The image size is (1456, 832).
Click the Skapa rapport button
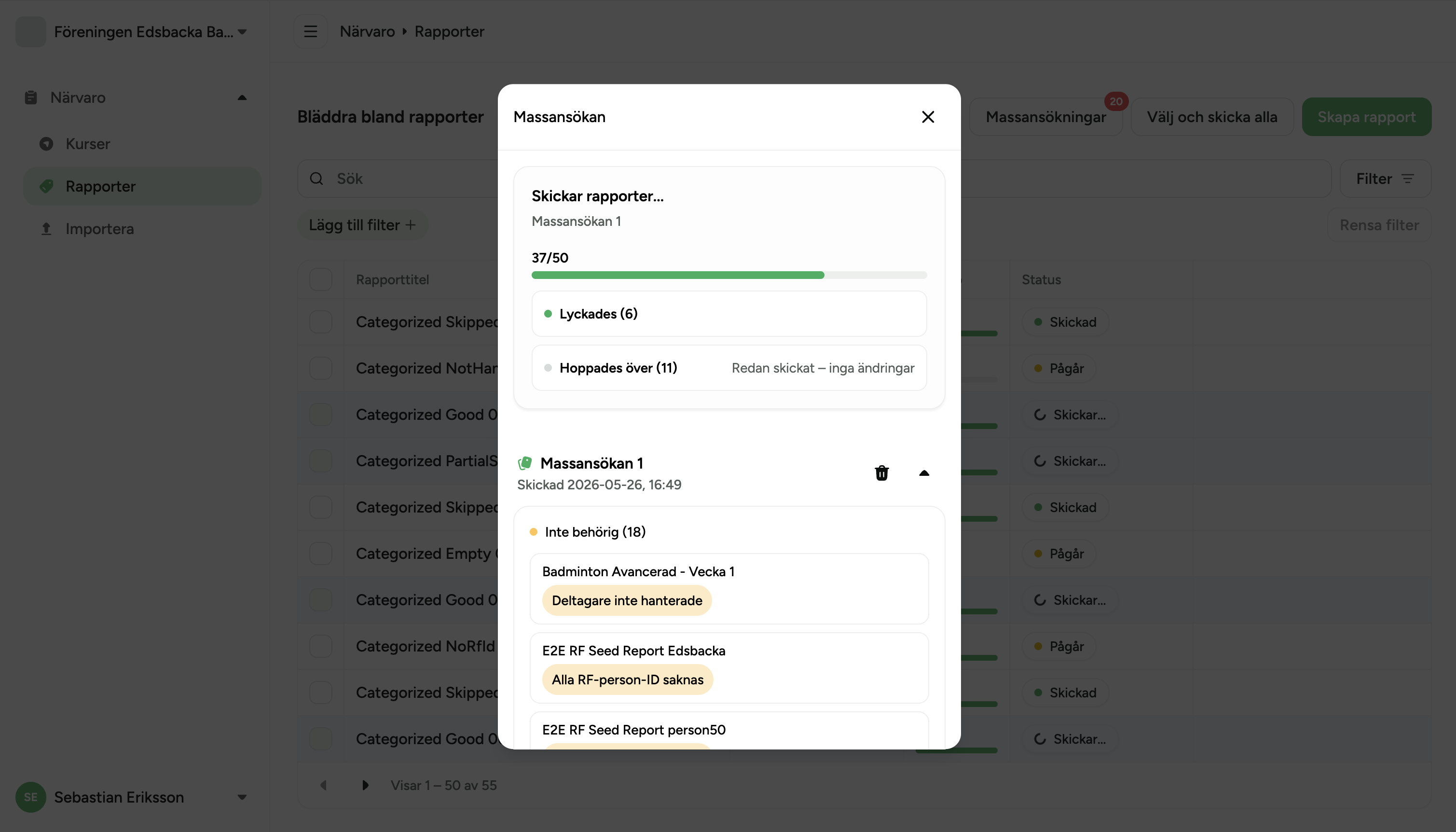[1366, 117]
